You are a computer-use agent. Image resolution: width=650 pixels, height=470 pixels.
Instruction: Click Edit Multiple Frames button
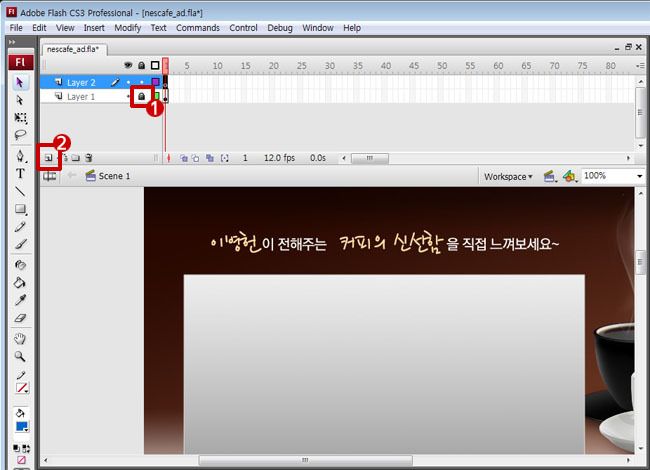[210, 158]
